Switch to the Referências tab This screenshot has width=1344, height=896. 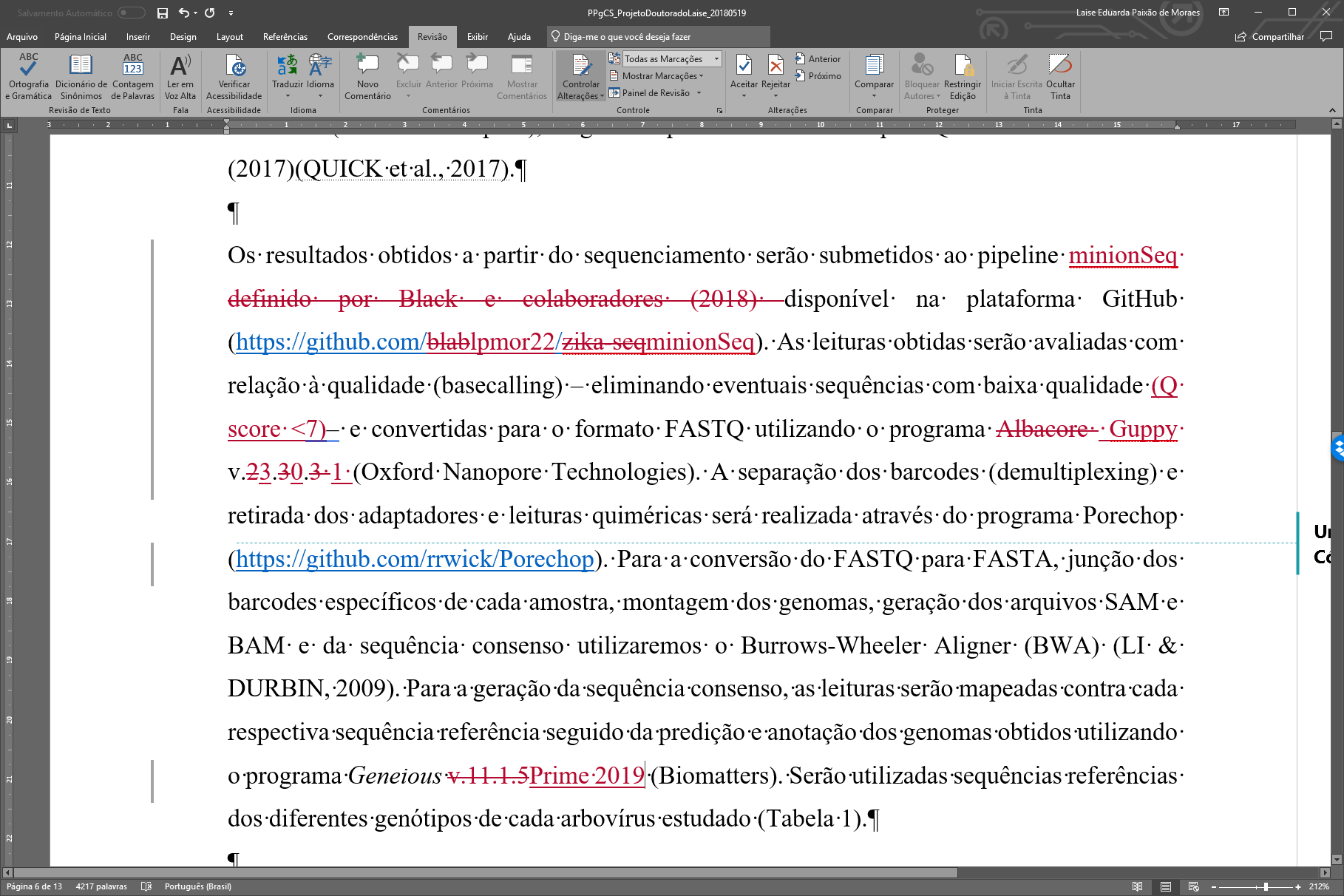point(285,37)
